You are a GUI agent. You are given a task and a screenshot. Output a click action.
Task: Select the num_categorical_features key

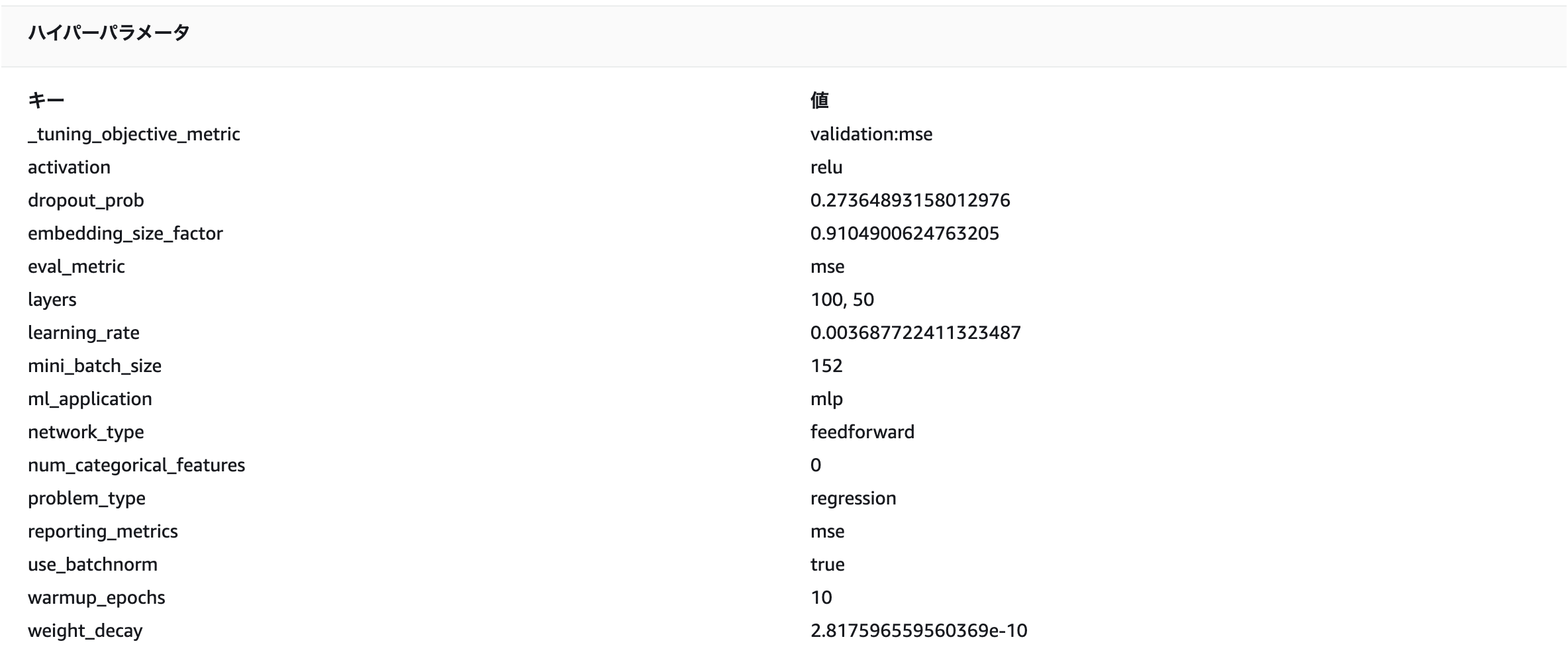(x=136, y=465)
